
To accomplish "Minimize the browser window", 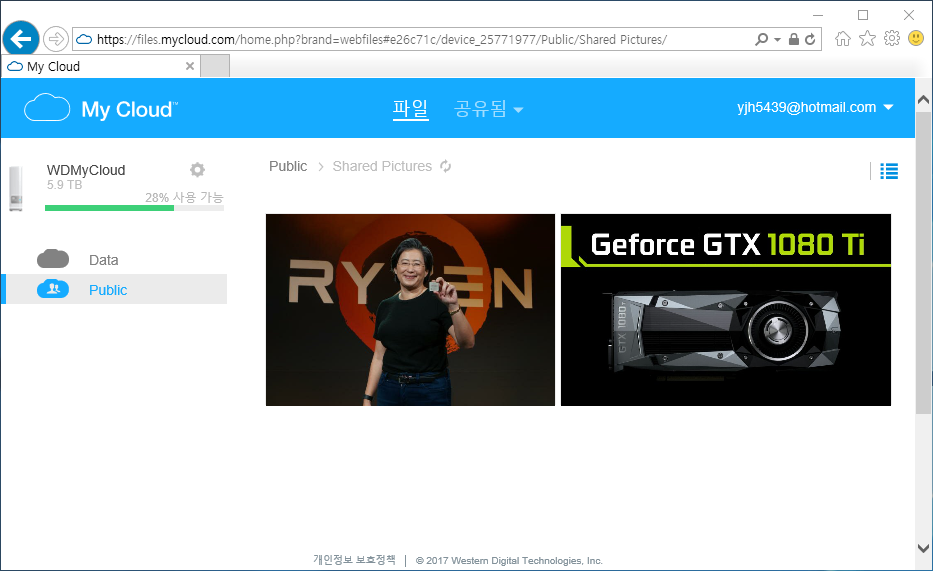I will 818,15.
